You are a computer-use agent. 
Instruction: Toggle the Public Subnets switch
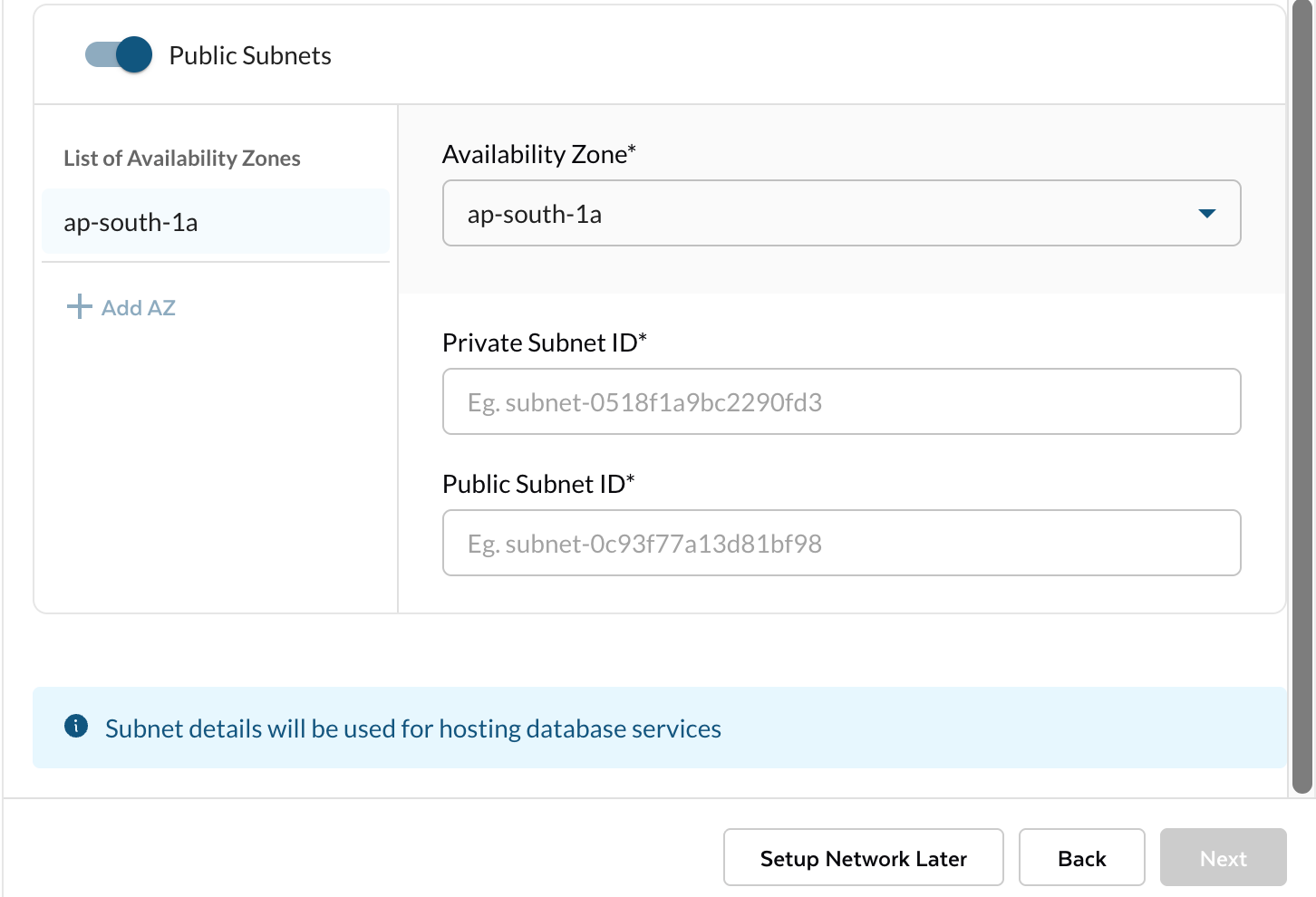click(x=119, y=54)
